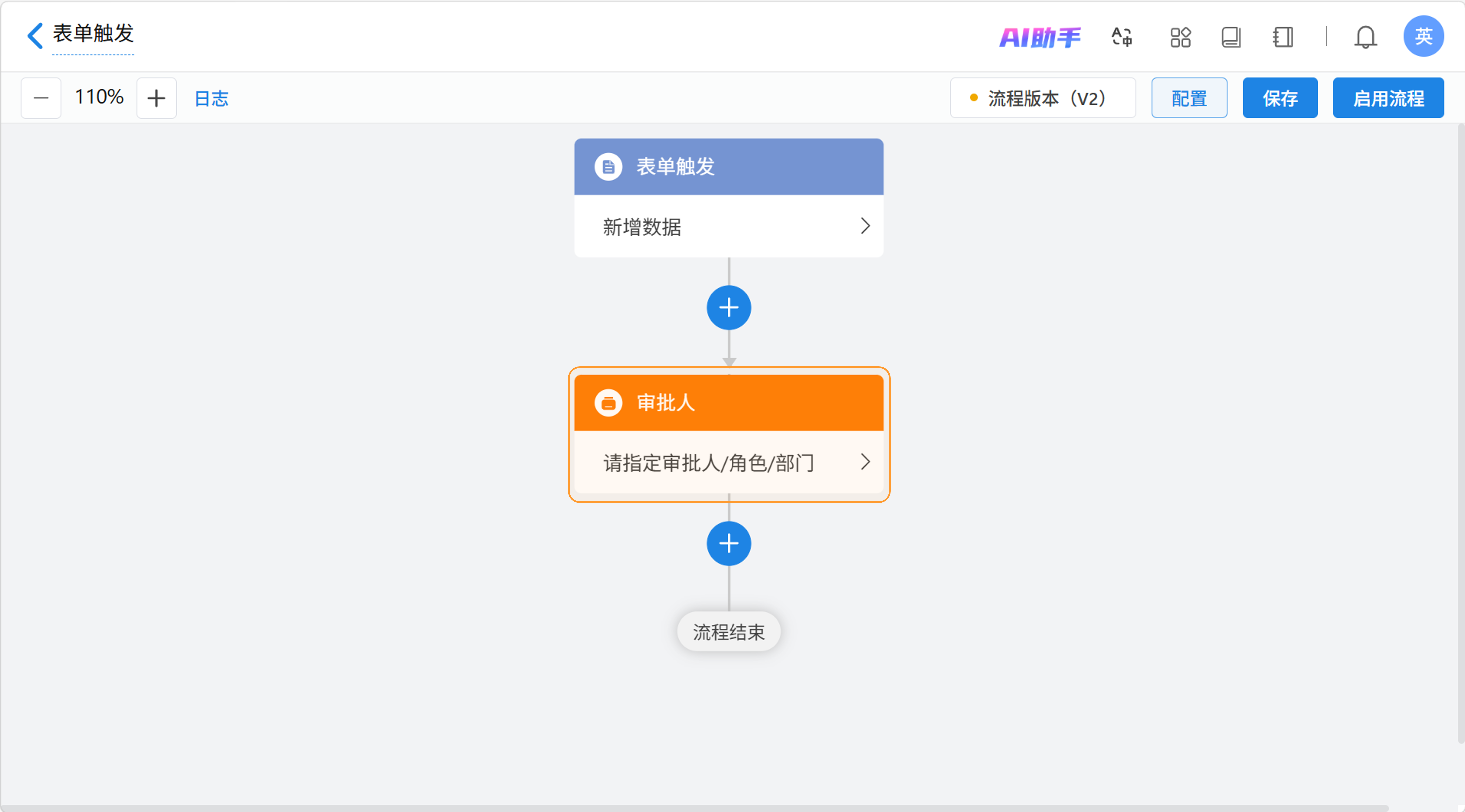
Task: Add node below 表单触发 trigger
Action: (x=729, y=308)
